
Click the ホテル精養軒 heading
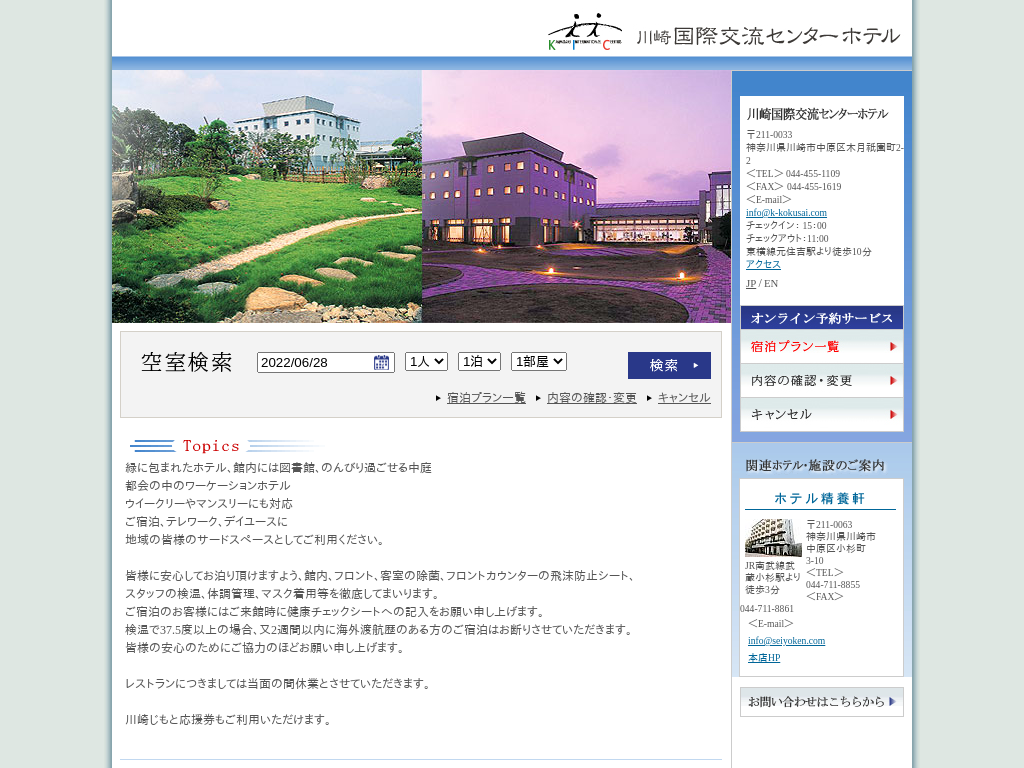tap(820, 498)
